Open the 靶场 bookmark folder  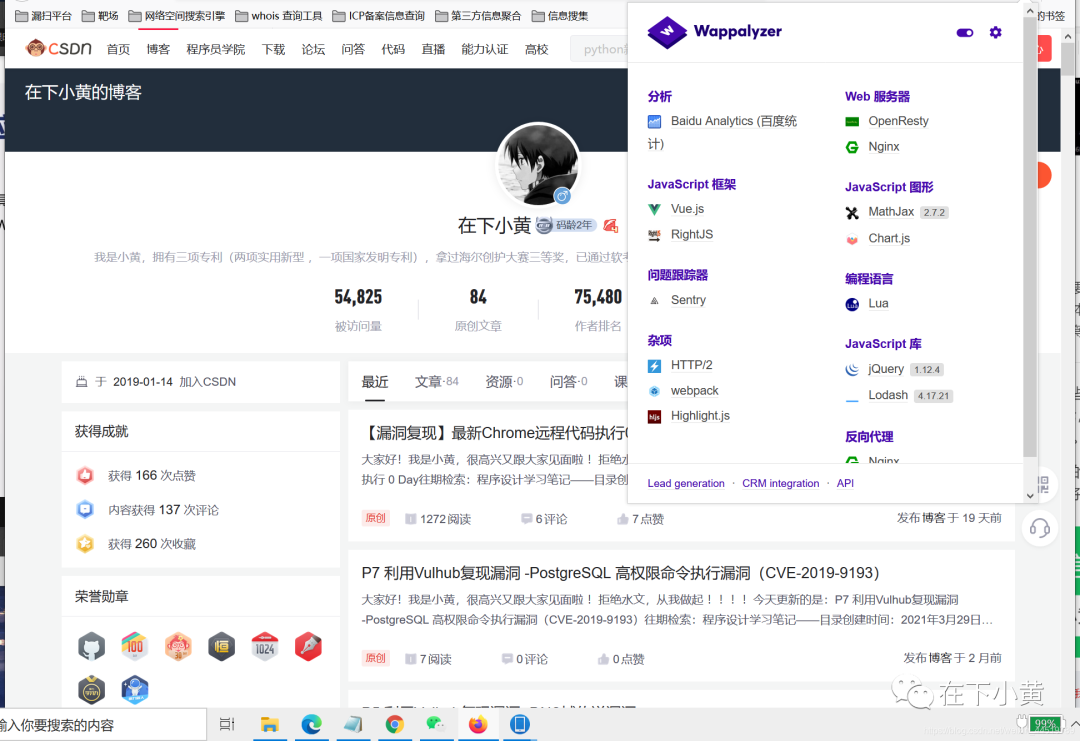click(x=100, y=16)
